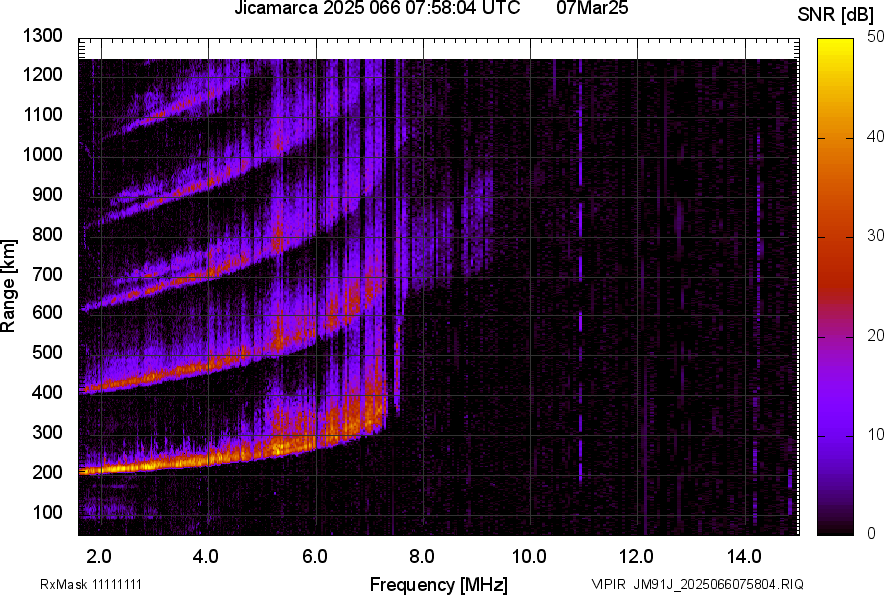Screen dimensions: 884x595
Task: Click the Frequency [MHz] axis label
Action: 438,584
